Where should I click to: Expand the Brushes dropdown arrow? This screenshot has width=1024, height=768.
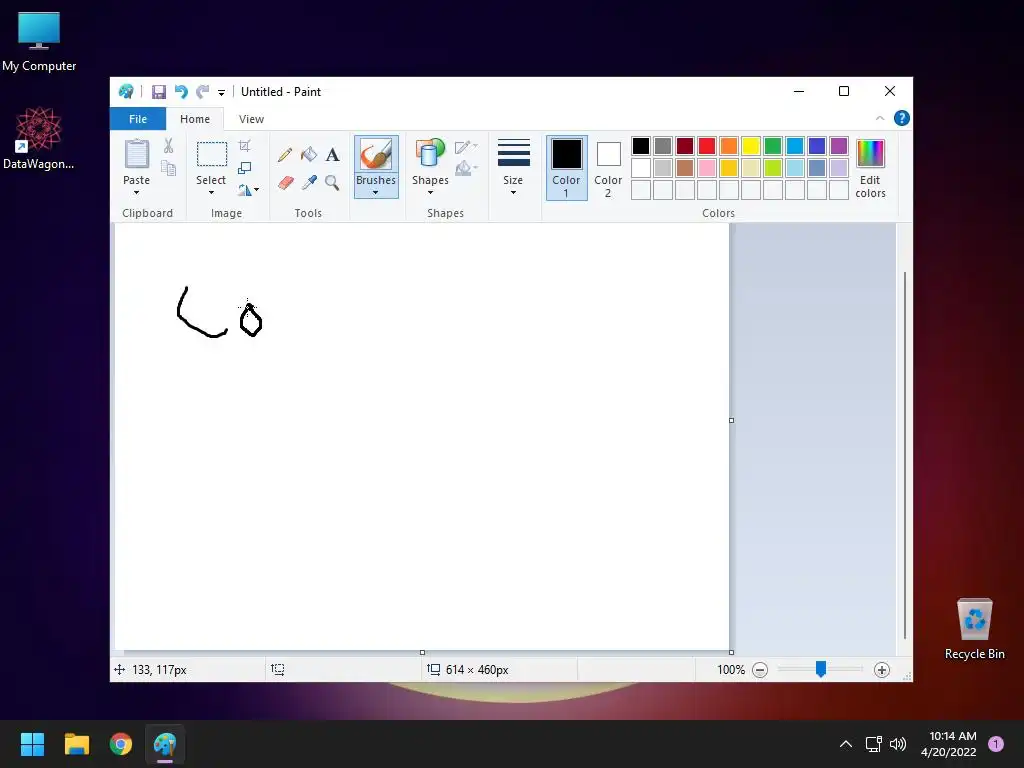[376, 193]
